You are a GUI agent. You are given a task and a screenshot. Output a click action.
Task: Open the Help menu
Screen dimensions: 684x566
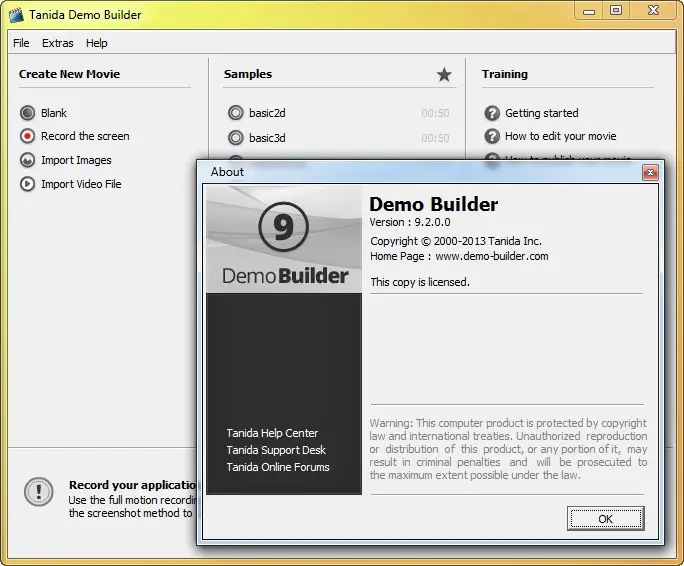coord(96,43)
